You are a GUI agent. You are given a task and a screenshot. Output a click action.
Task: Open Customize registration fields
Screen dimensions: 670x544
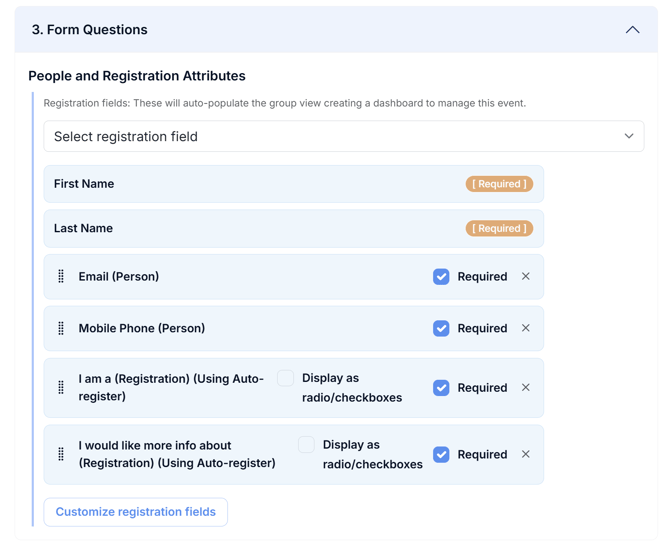[x=135, y=512]
